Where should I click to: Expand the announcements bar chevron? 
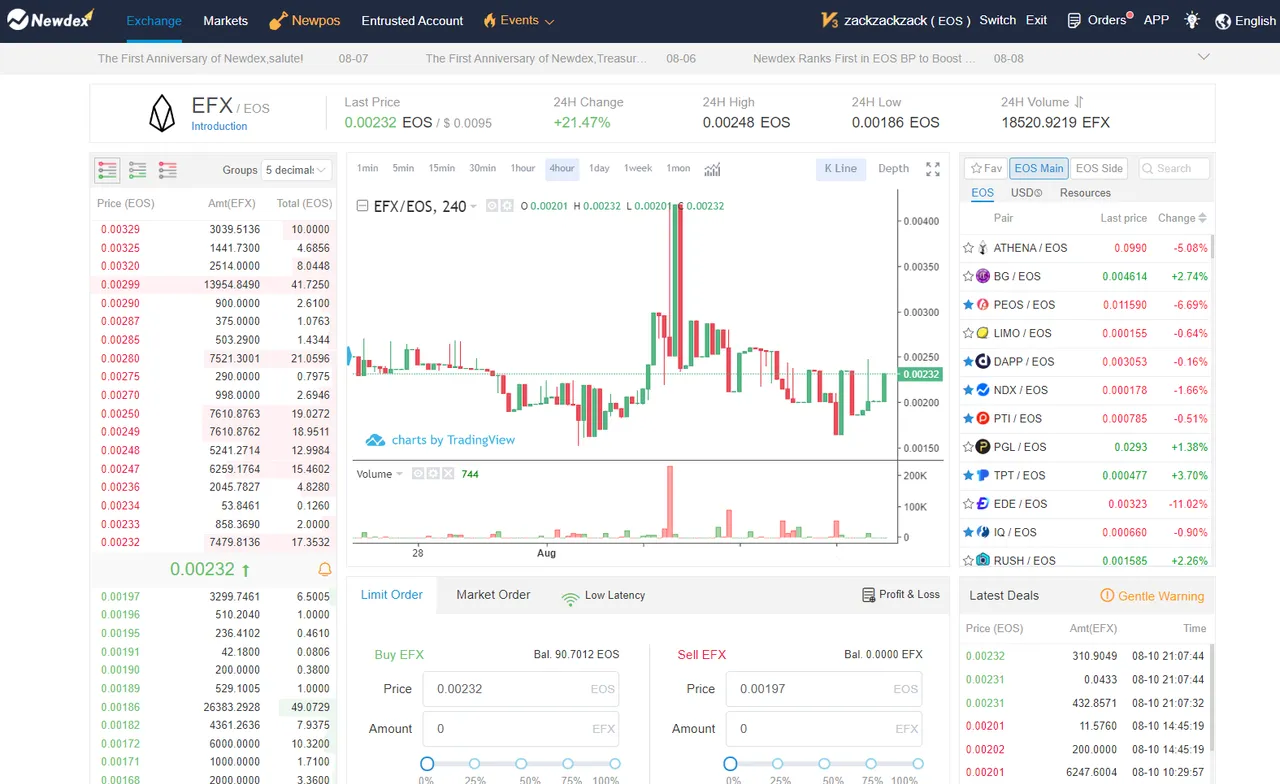click(1203, 57)
